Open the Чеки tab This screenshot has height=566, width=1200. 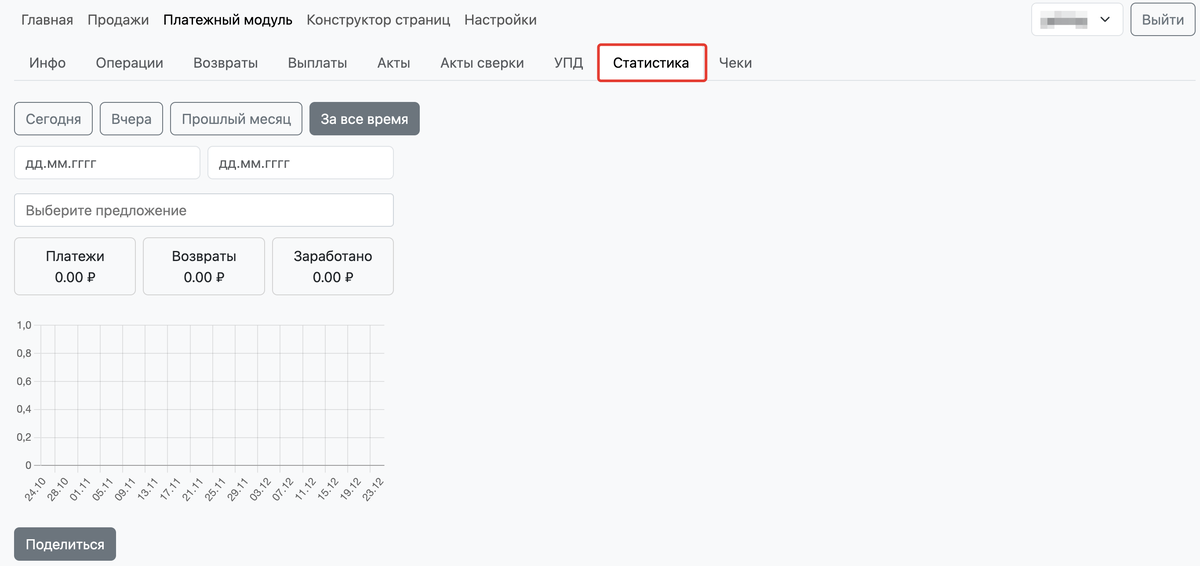coord(735,63)
